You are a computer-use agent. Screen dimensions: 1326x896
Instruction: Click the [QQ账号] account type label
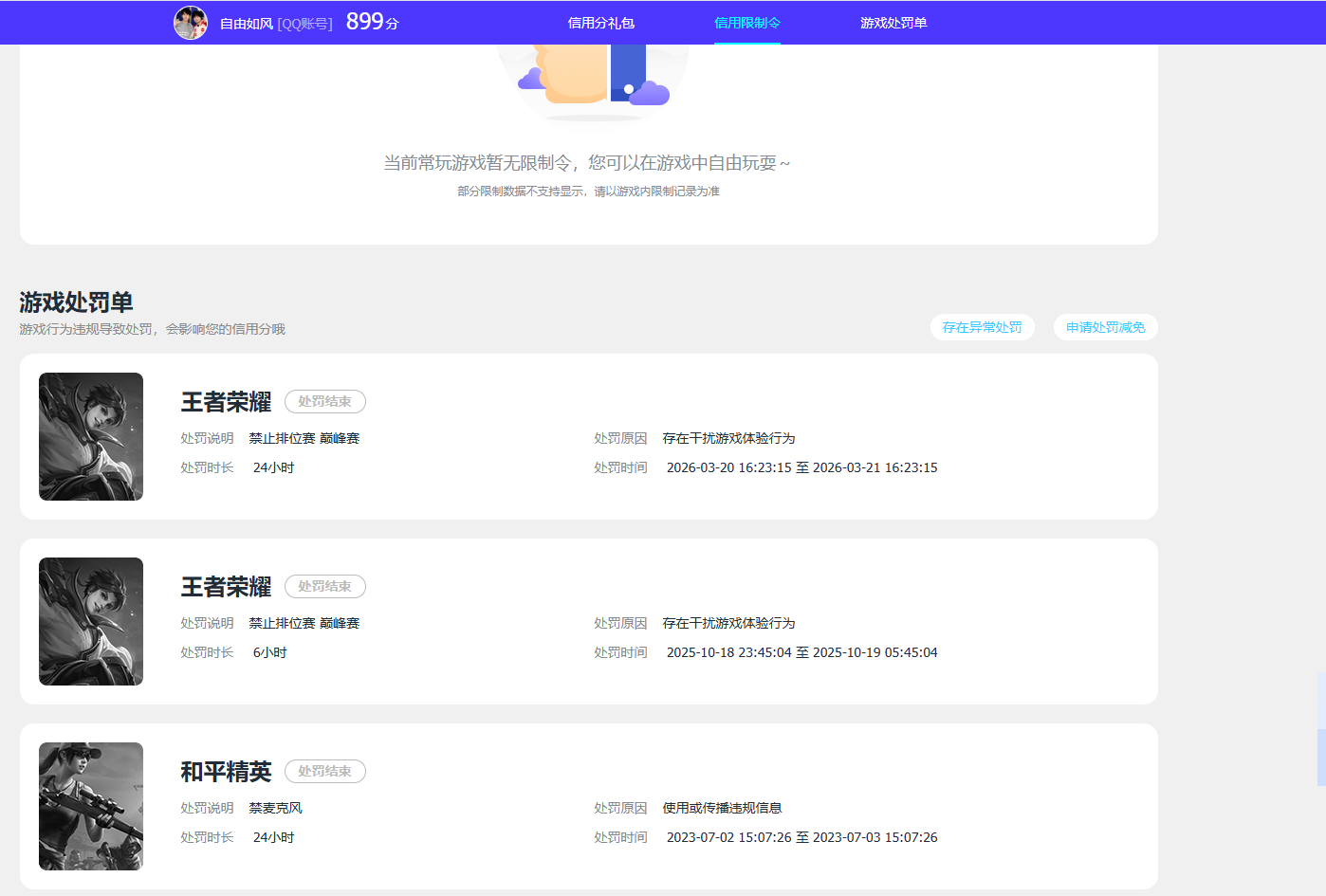[x=304, y=24]
